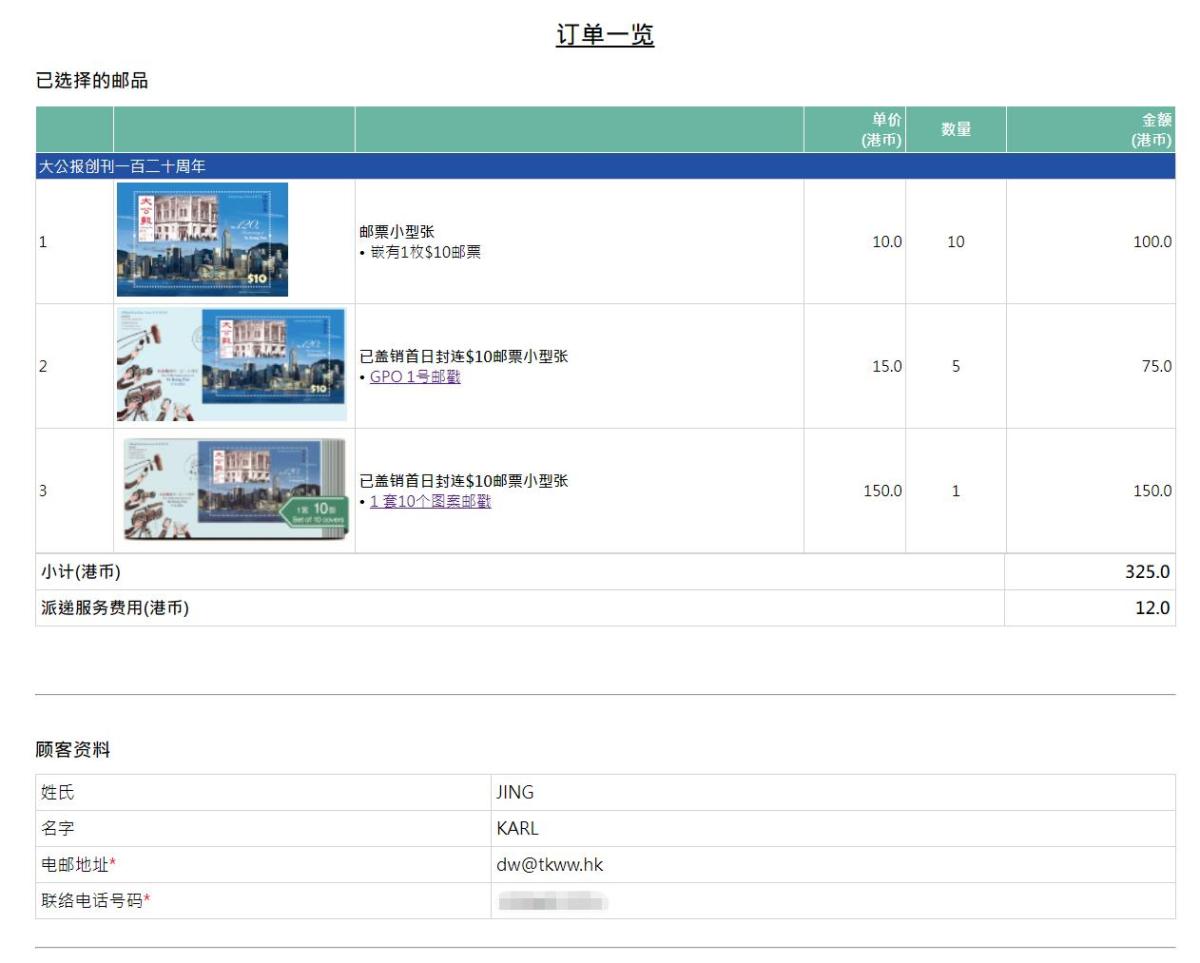Click the blurred contact phone number

pos(552,902)
